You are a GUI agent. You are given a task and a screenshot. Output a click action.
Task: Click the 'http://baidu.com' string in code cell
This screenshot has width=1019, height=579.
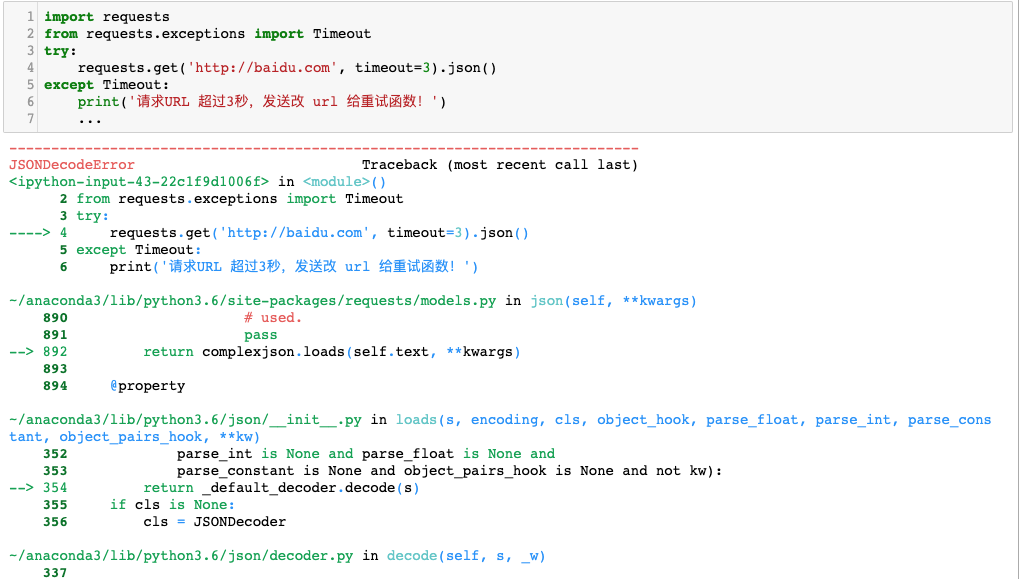263,68
